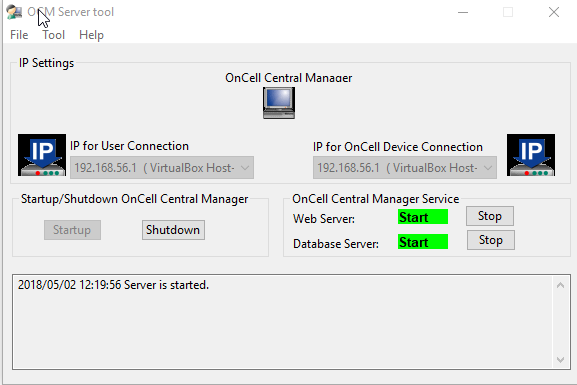Click the green Database Server Start status indicator
The image size is (577, 385).
pyautogui.click(x=423, y=242)
